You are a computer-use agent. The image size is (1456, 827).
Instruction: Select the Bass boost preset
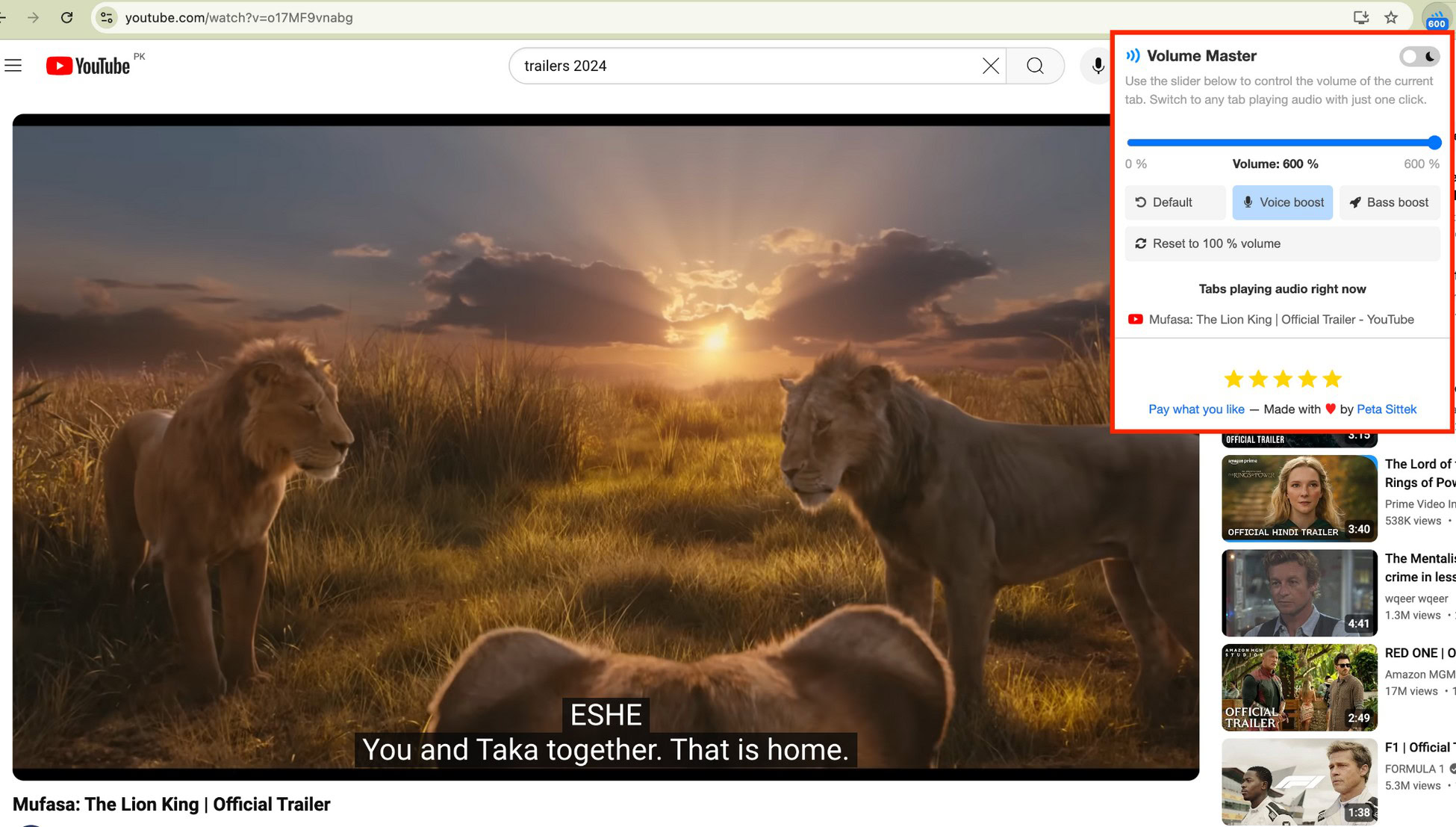click(1390, 202)
